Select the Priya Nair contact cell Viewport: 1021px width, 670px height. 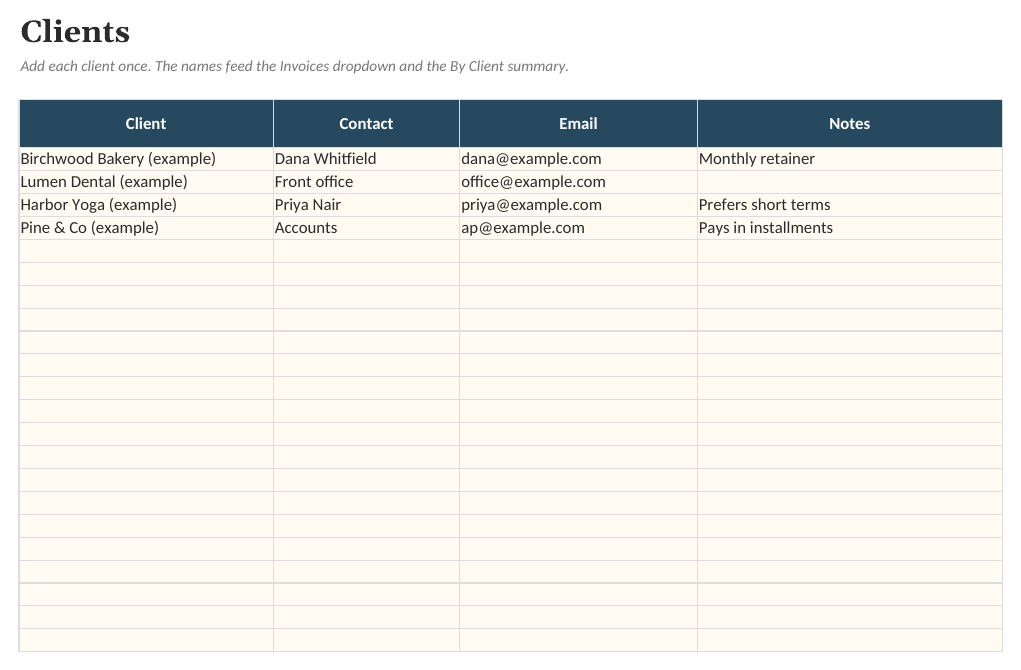tap(367, 205)
